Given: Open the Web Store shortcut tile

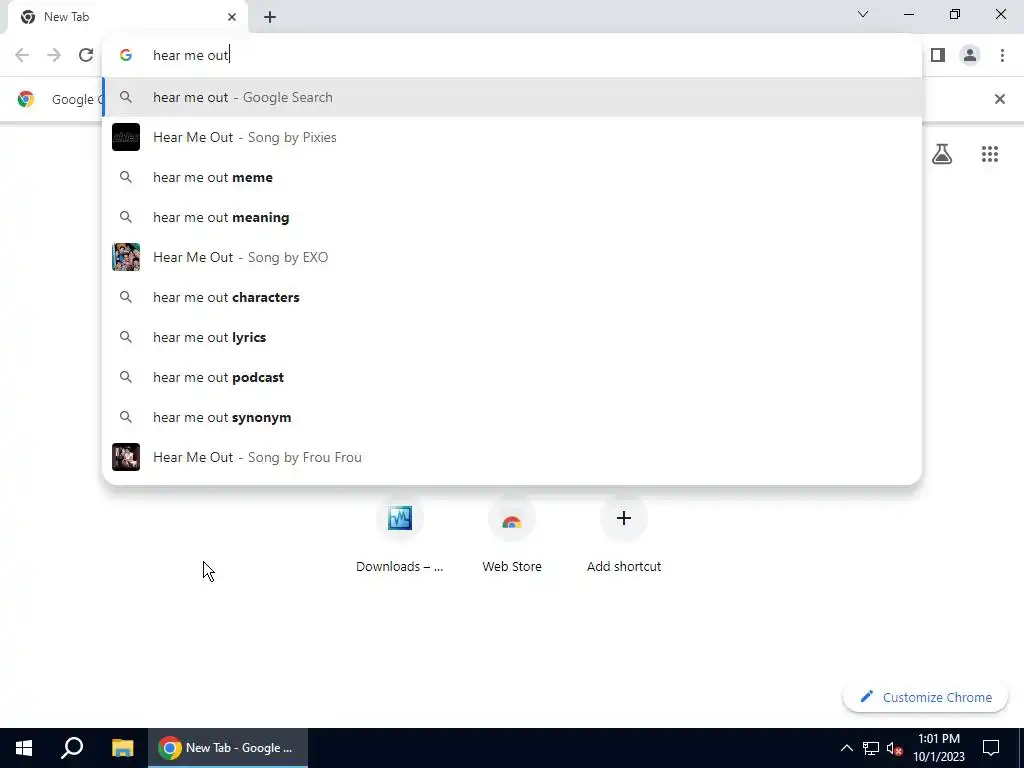Looking at the screenshot, I should click(x=511, y=536).
